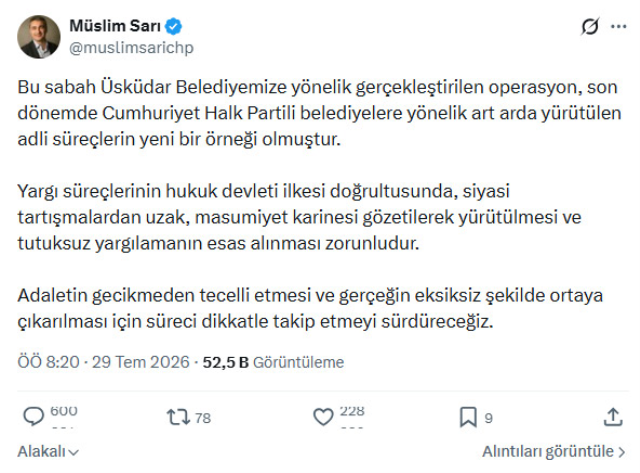
Task: Click the Müslim Sarı display name
Action: pyautogui.click(x=115, y=26)
